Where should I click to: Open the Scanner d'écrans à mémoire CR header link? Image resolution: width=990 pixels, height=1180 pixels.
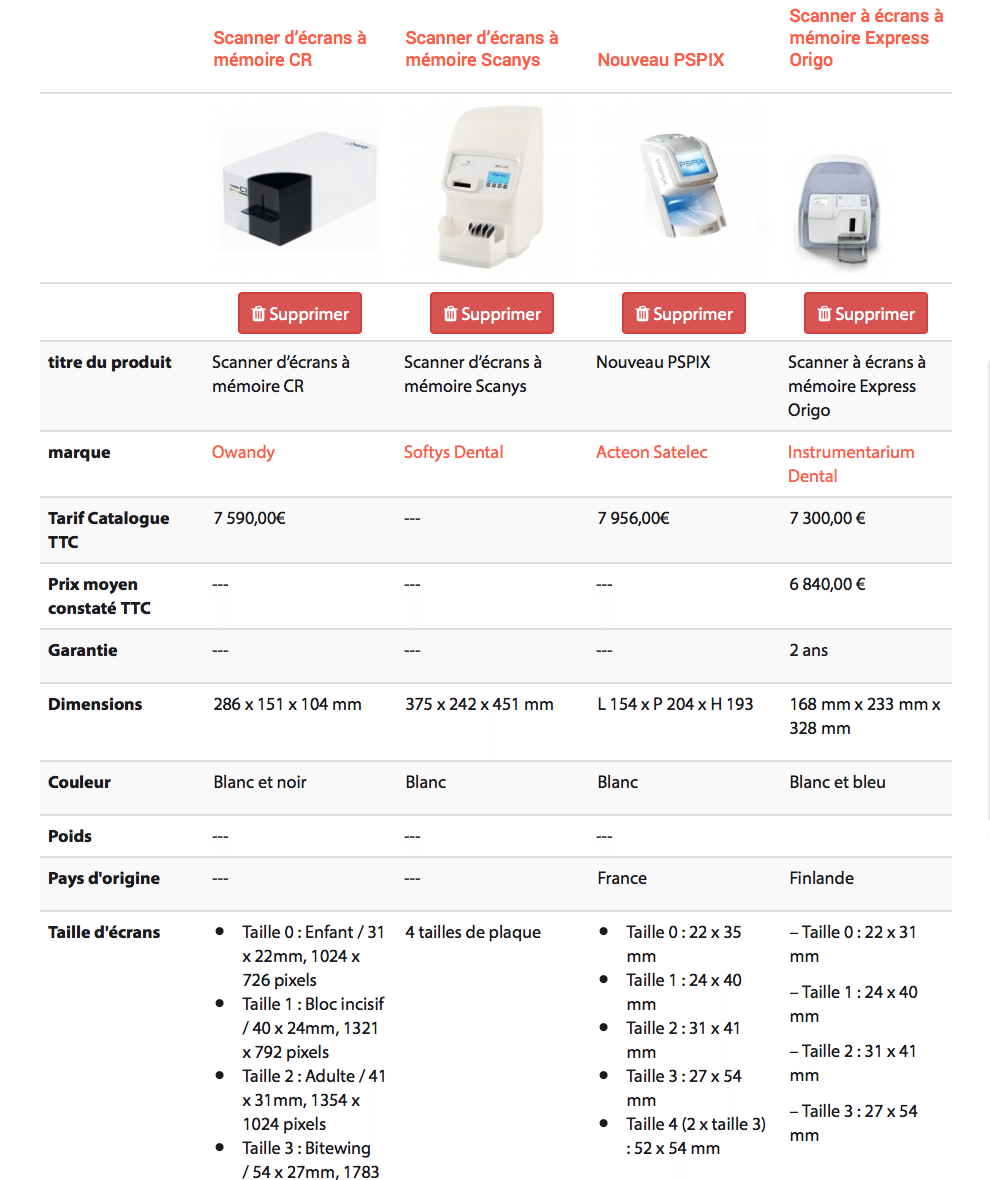pyautogui.click(x=289, y=49)
